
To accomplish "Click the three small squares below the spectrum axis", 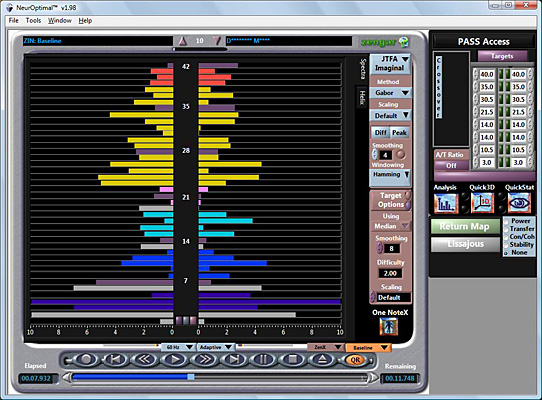I will pos(186,320).
